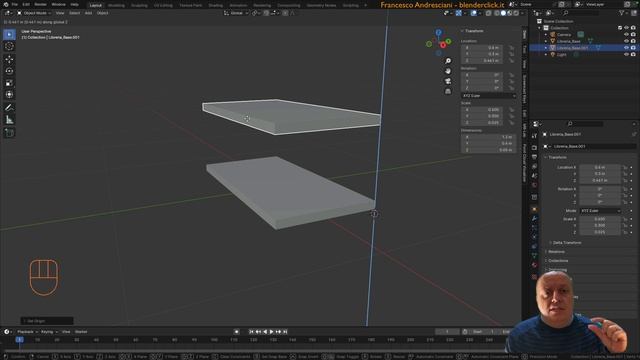Image resolution: width=640 pixels, height=360 pixels.
Task: Select the Annotate pencil tool
Action: coord(9,108)
